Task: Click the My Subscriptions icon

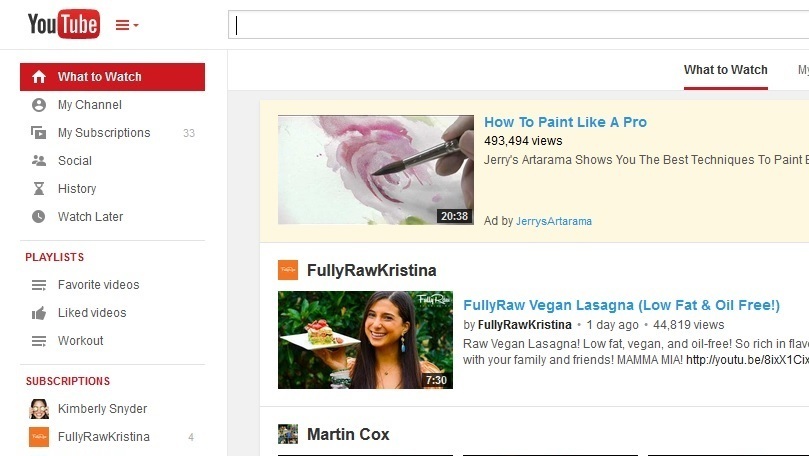Action: (x=39, y=133)
